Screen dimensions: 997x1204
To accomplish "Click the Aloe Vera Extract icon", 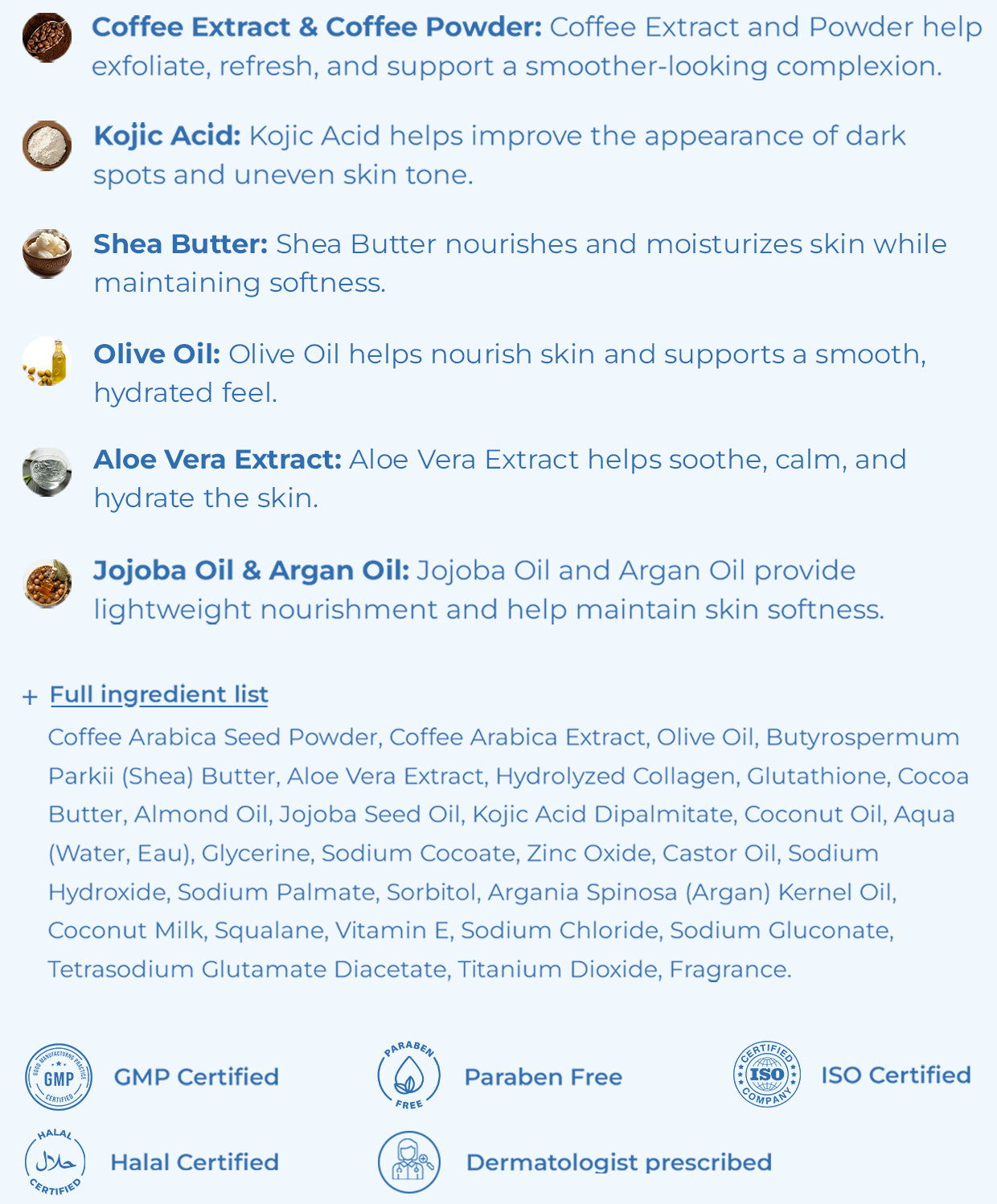I will click(47, 472).
